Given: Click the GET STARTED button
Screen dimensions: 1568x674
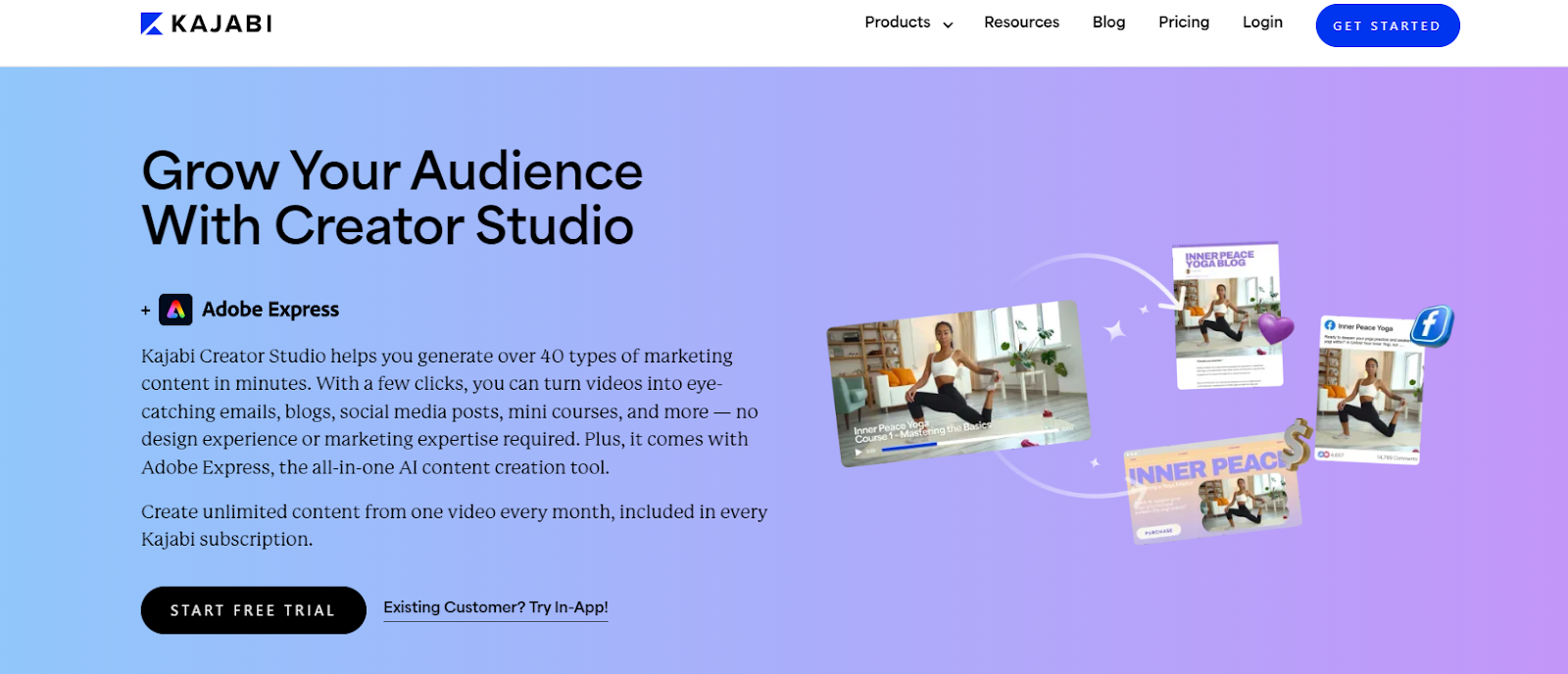Looking at the screenshot, I should point(1387,25).
